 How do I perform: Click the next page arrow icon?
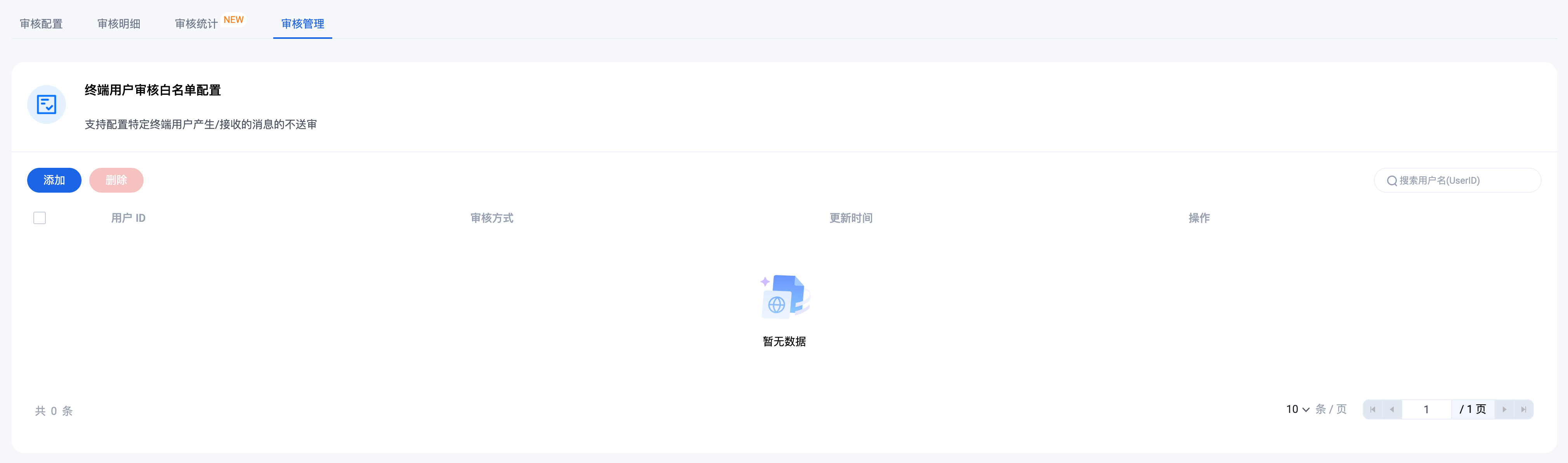tap(1504, 409)
